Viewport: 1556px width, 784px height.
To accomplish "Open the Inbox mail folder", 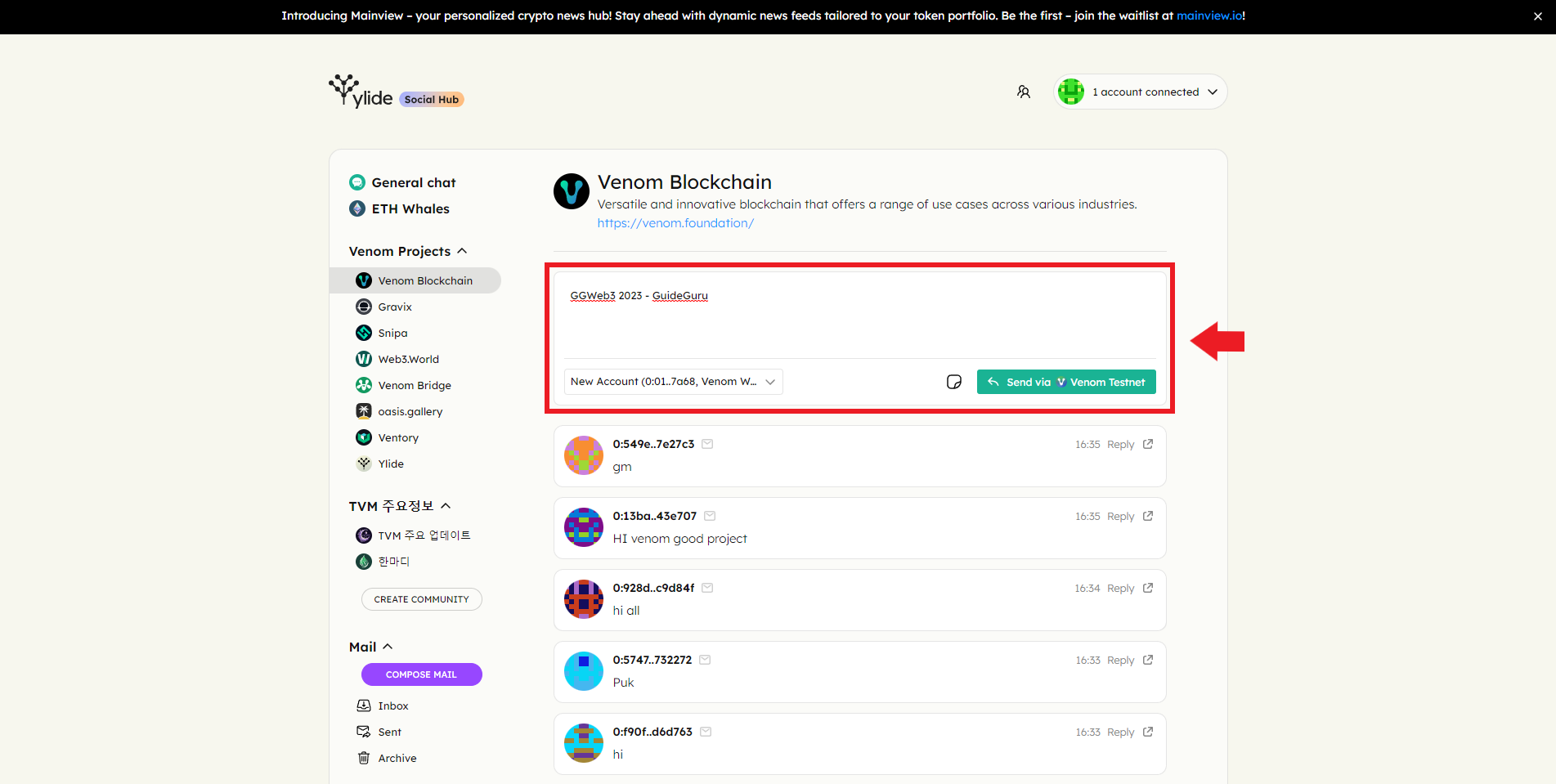I will click(392, 706).
